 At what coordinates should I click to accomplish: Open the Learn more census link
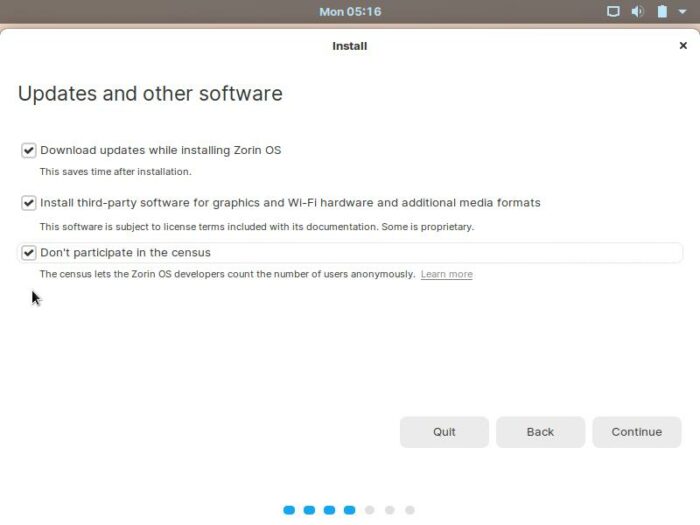446,274
